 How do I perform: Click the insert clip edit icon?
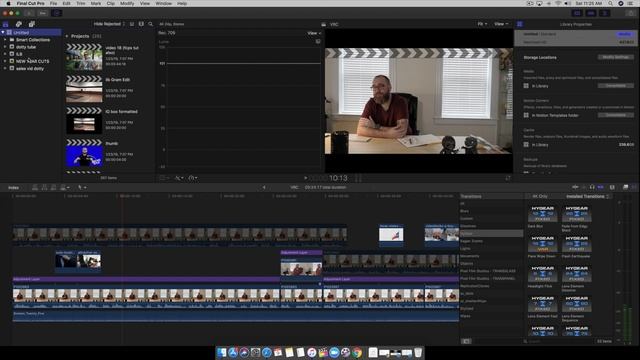44,187
